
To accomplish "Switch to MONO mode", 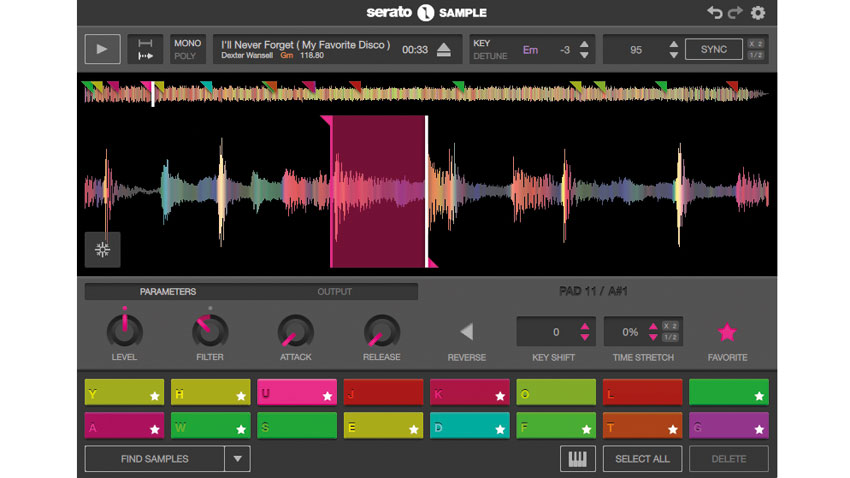I will pos(188,43).
